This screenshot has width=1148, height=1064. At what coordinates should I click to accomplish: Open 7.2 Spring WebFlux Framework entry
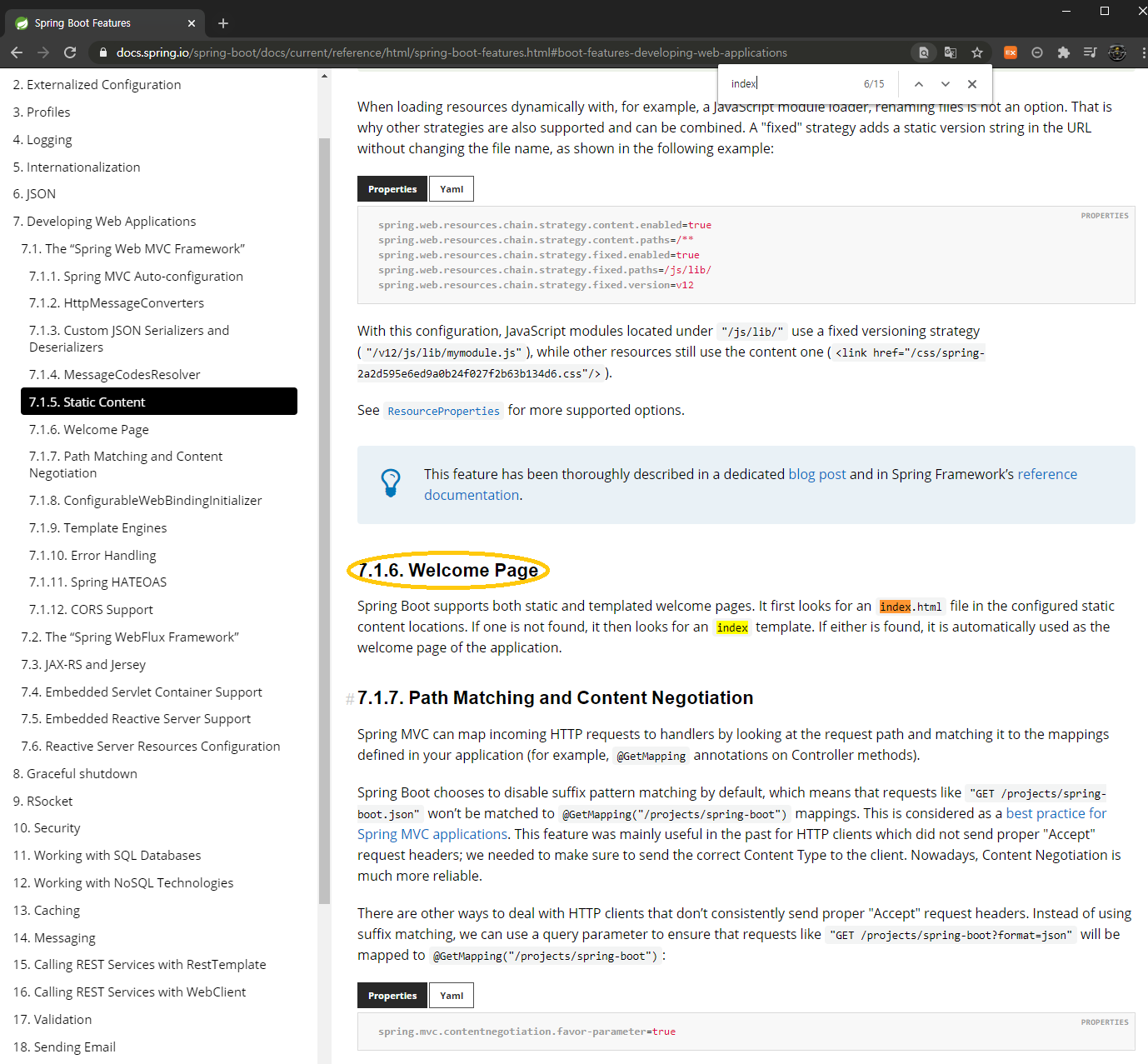[130, 637]
